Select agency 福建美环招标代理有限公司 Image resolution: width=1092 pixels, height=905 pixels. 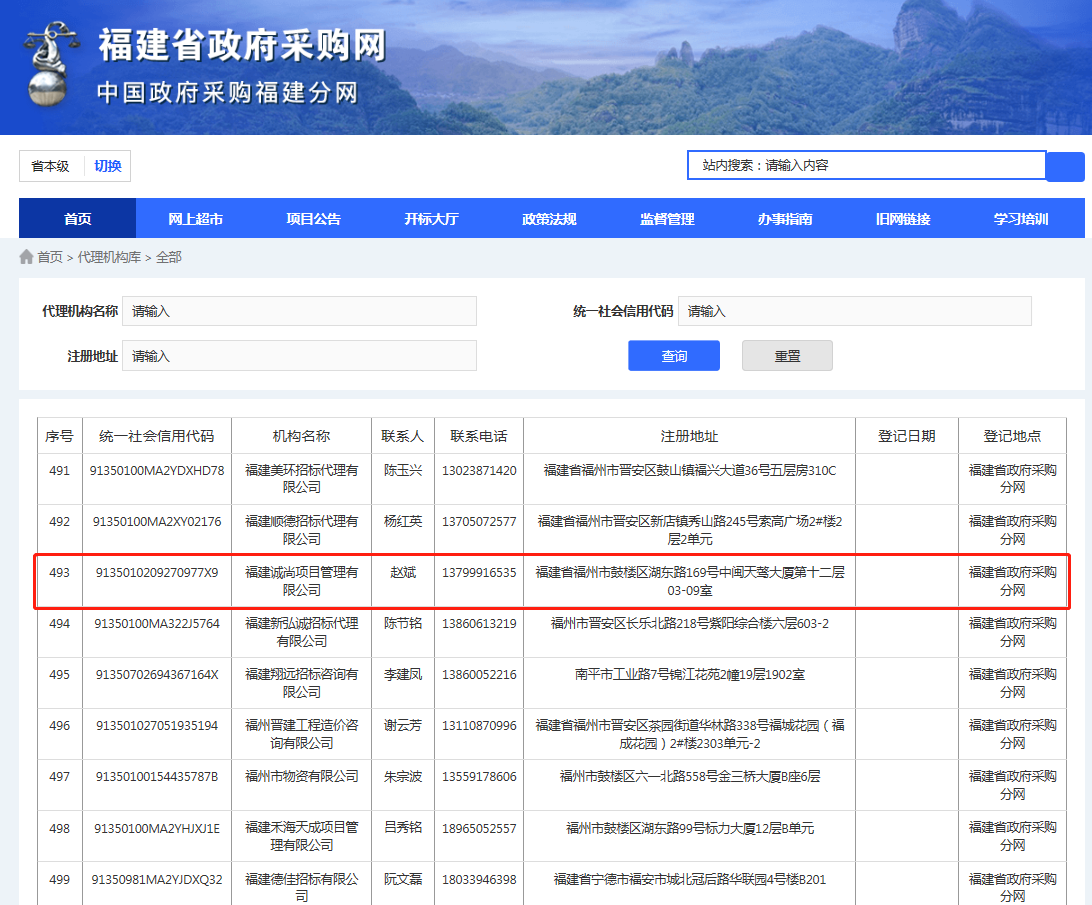[302, 479]
